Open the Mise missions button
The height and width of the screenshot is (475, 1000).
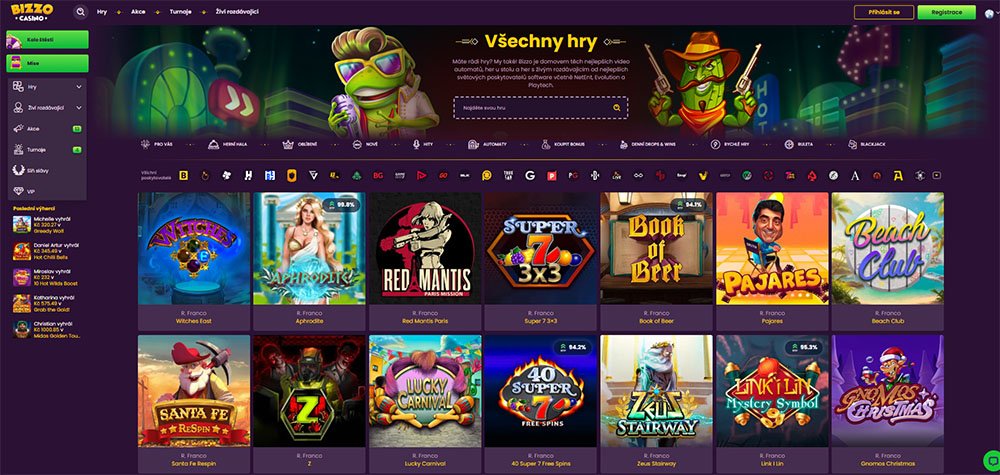click(47, 64)
